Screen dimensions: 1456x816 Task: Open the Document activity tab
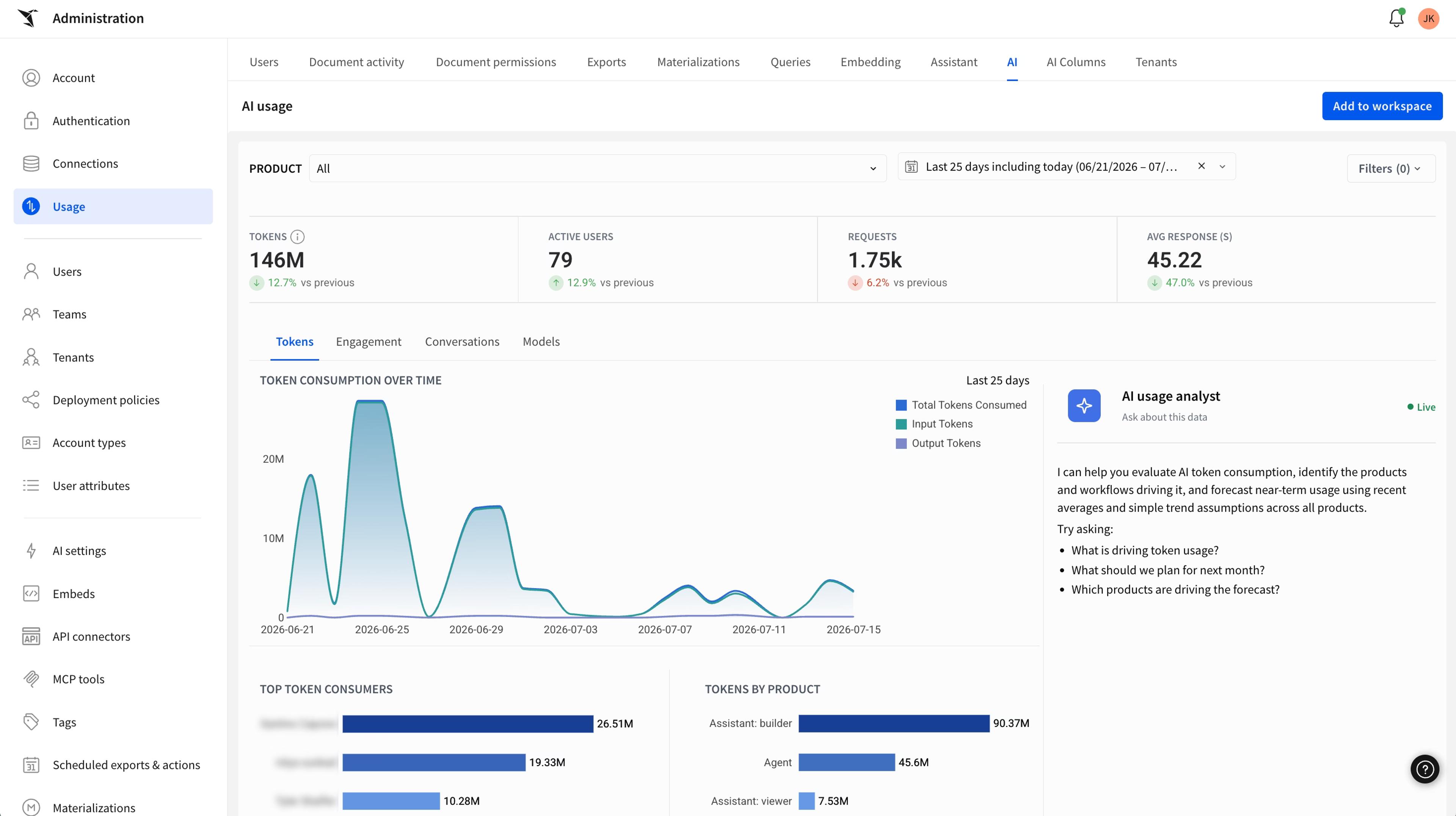coord(357,62)
